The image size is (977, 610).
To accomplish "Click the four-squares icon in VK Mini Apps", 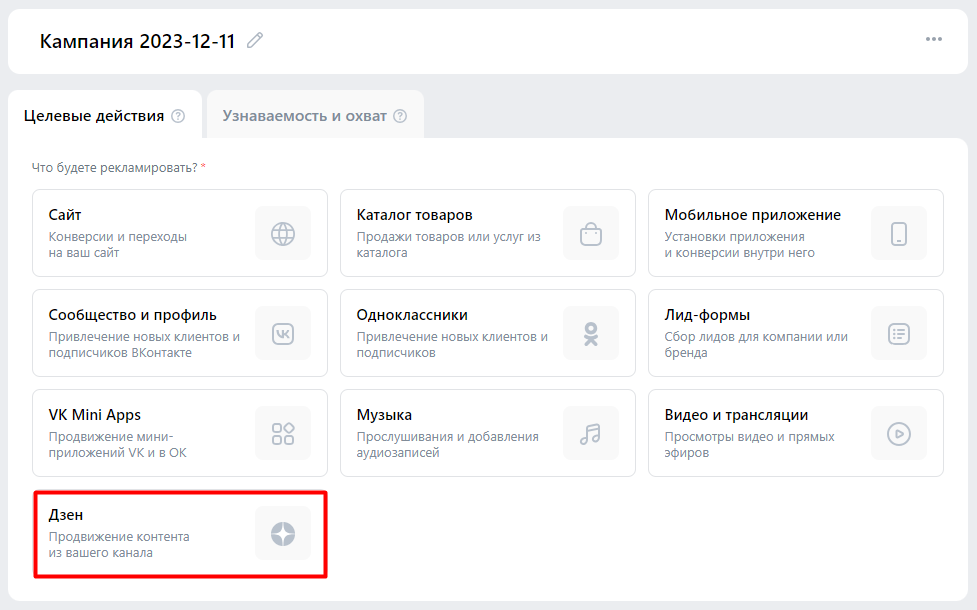I will [283, 434].
